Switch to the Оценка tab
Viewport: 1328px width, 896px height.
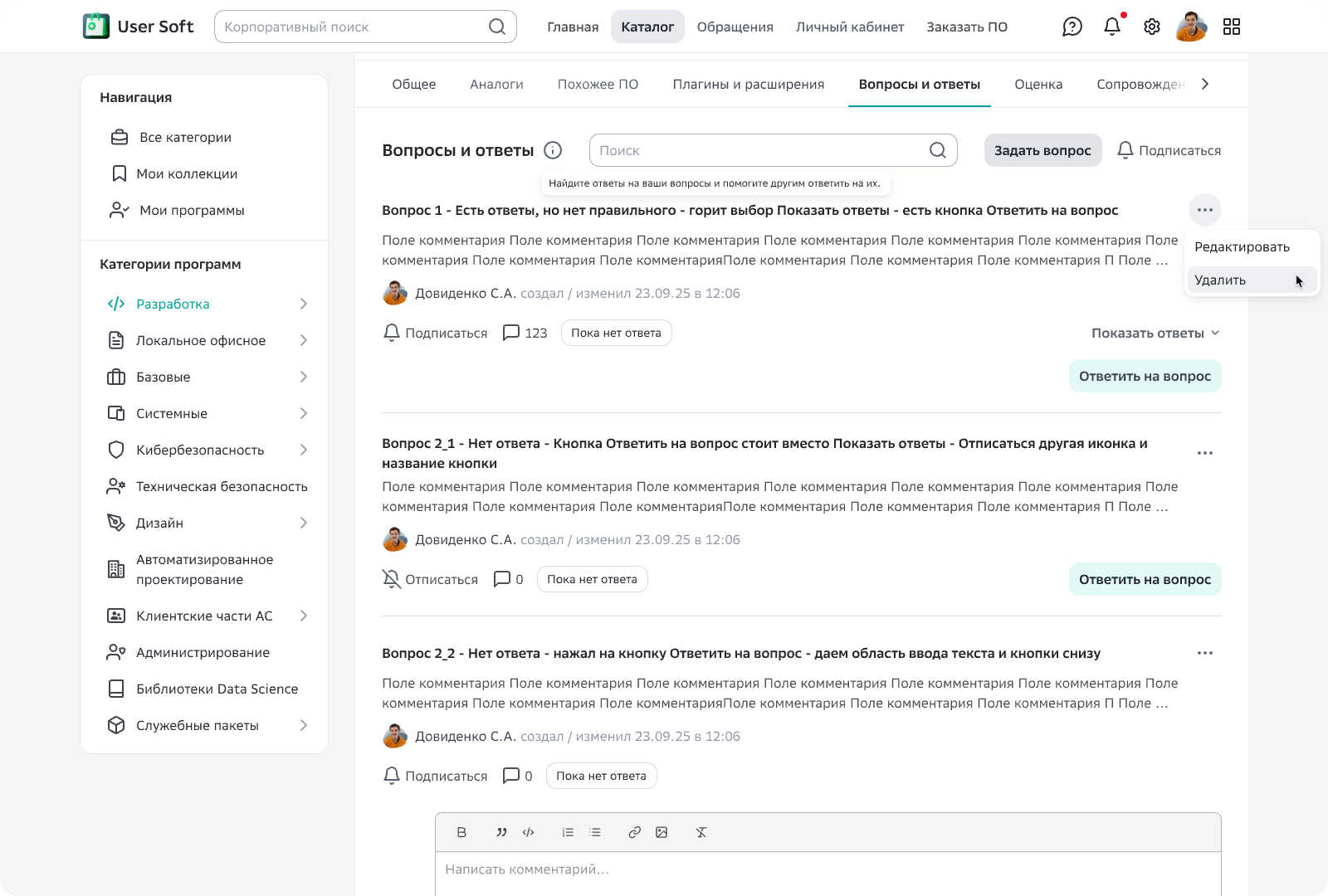coord(1037,84)
